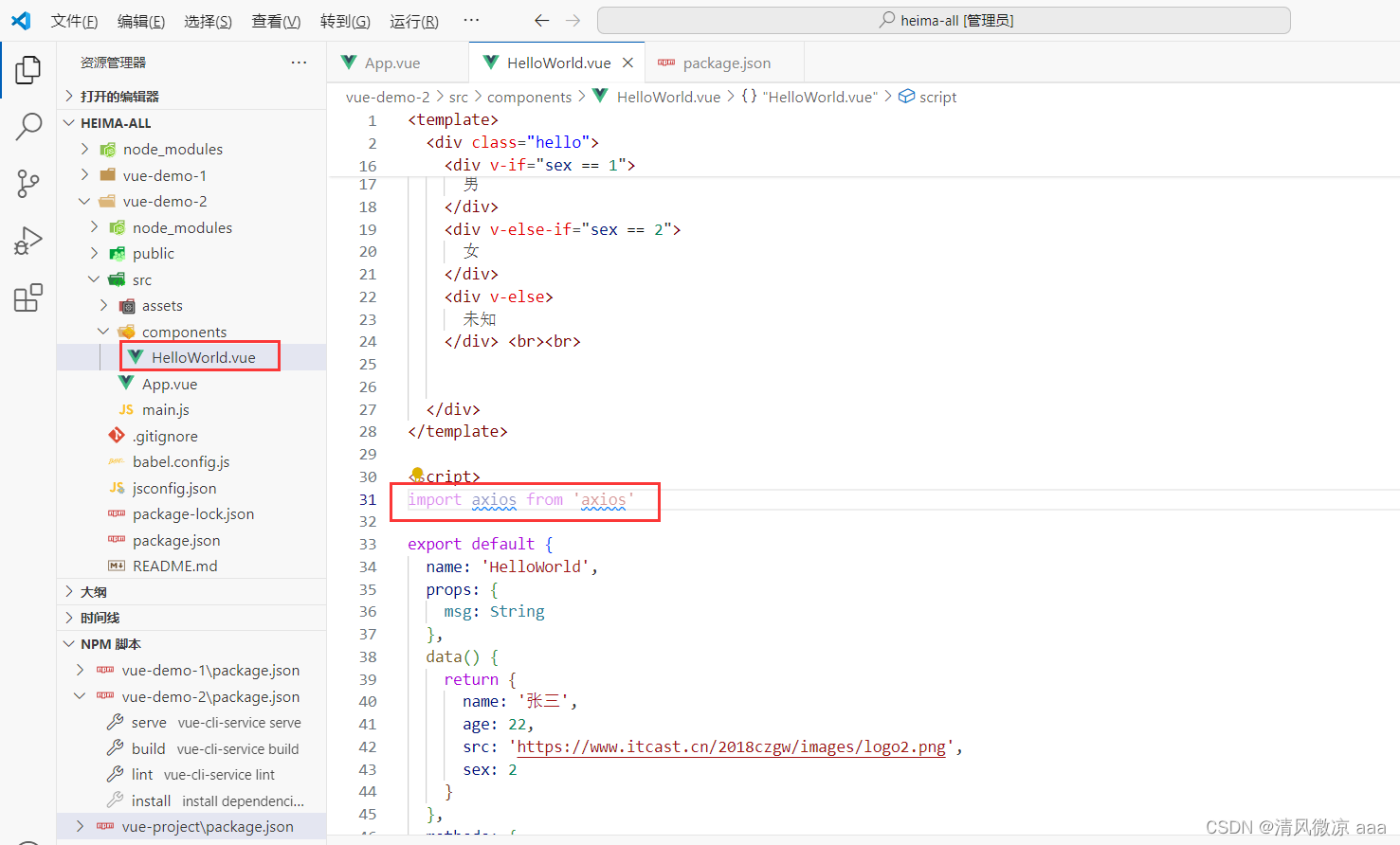The height and width of the screenshot is (845, 1400).
Task: Open the Edit menu
Action: click(141, 21)
